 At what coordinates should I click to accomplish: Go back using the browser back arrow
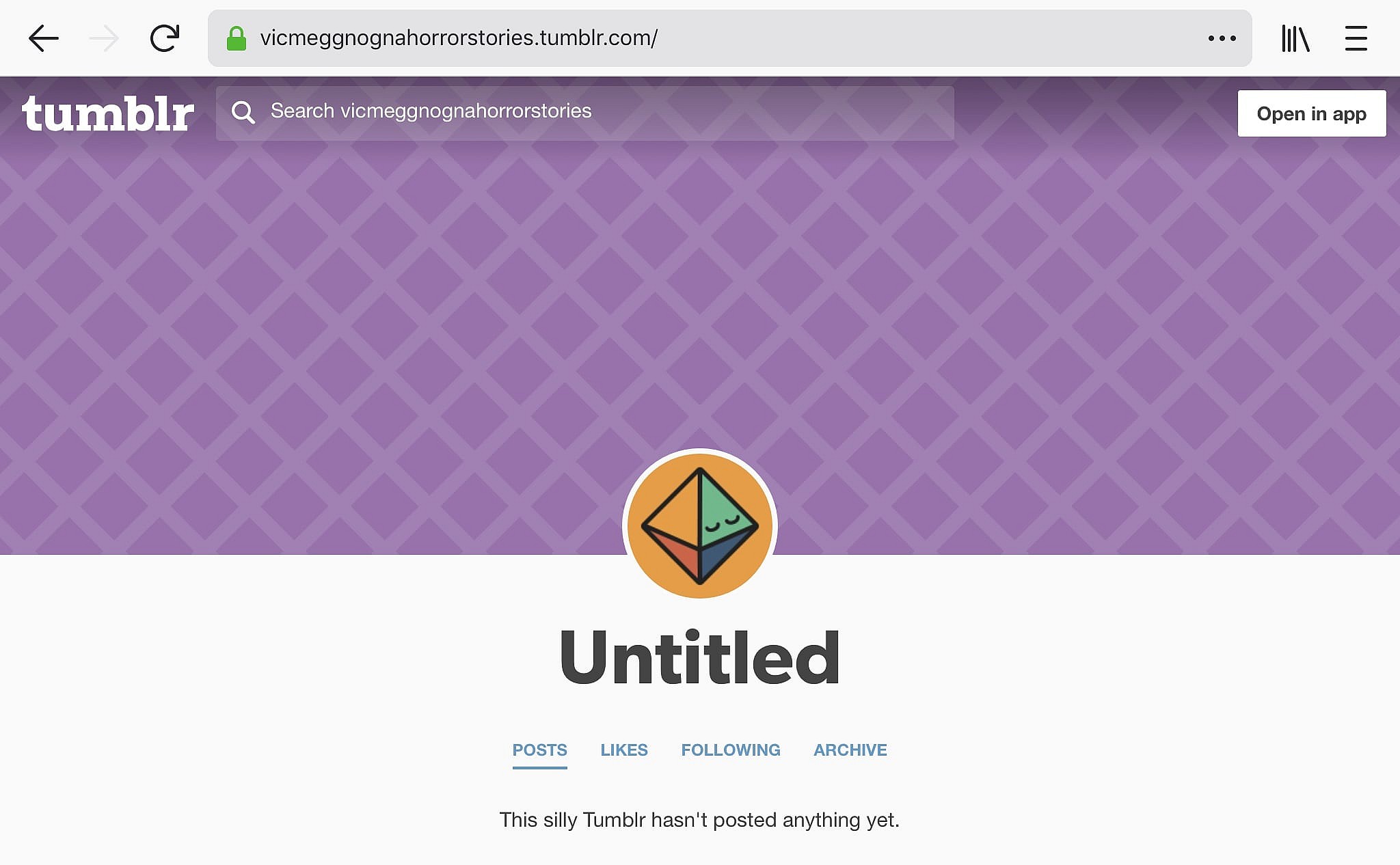pos(44,38)
